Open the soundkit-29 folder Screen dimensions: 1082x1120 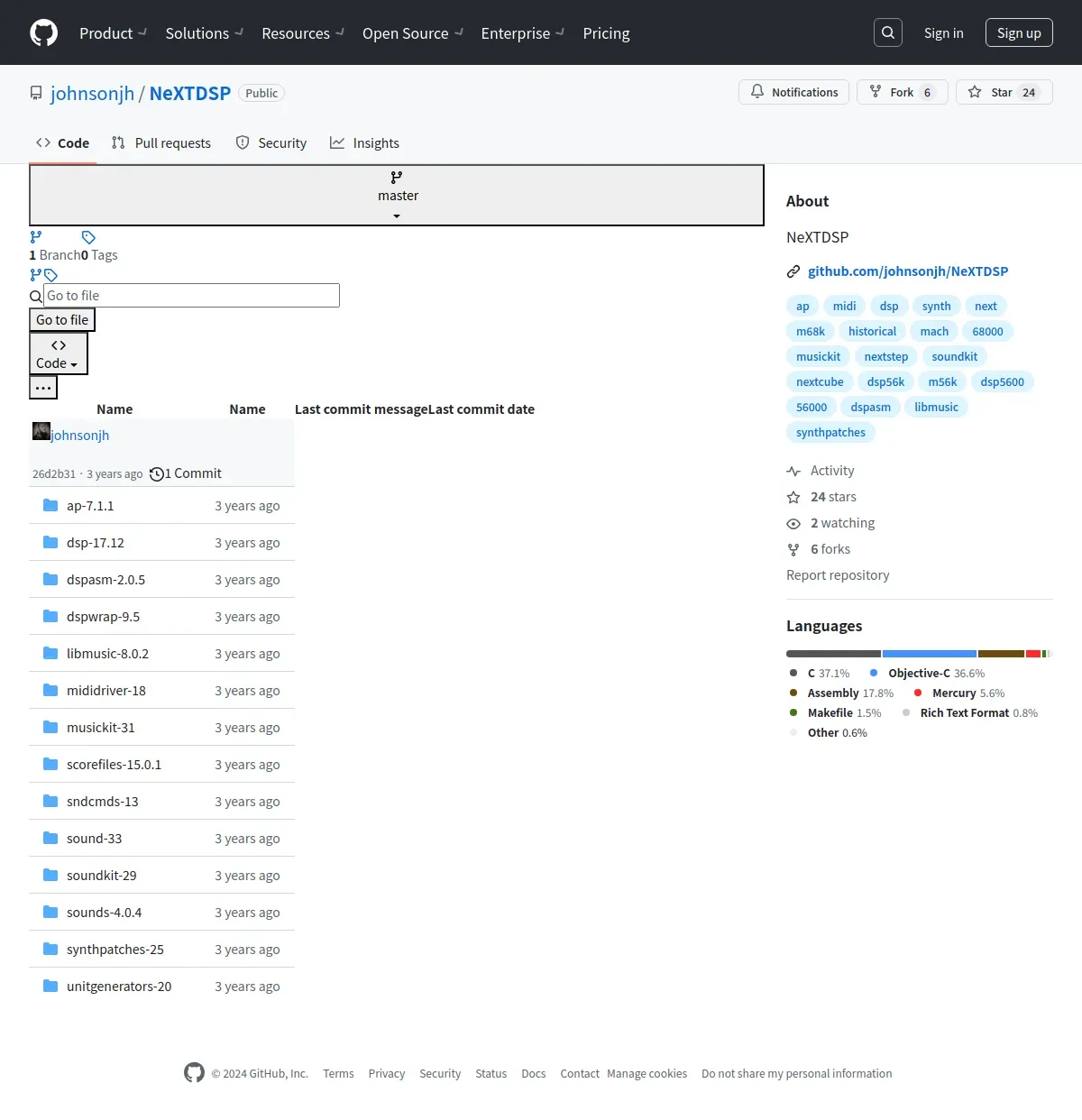[x=102, y=876]
